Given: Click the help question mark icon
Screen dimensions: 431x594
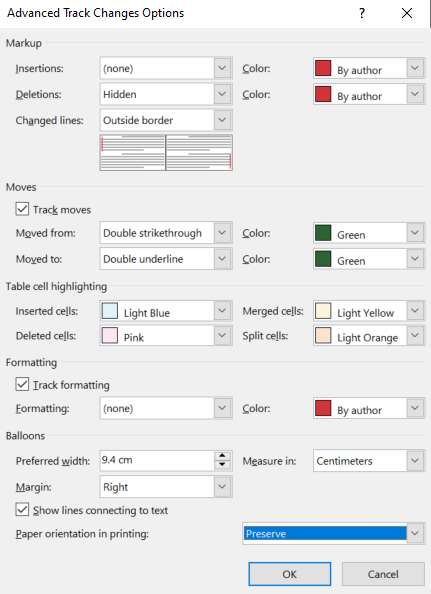Looking at the screenshot, I should 362,13.
